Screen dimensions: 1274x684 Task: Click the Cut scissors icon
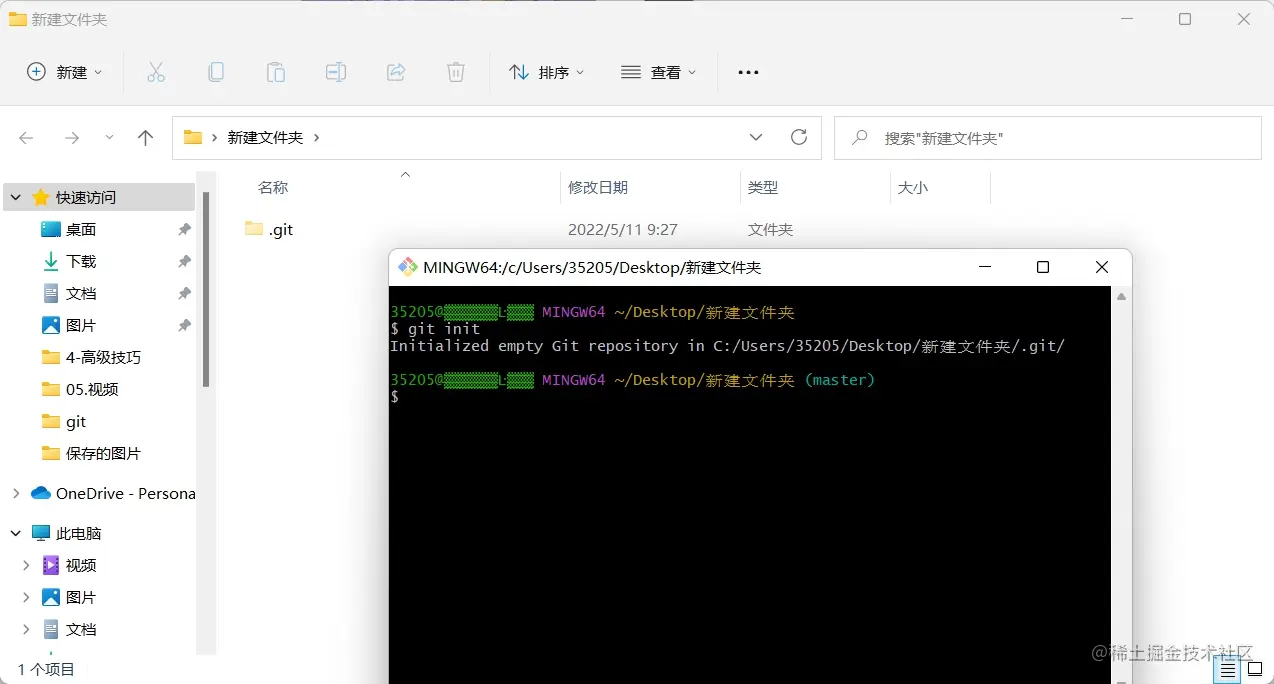click(155, 72)
